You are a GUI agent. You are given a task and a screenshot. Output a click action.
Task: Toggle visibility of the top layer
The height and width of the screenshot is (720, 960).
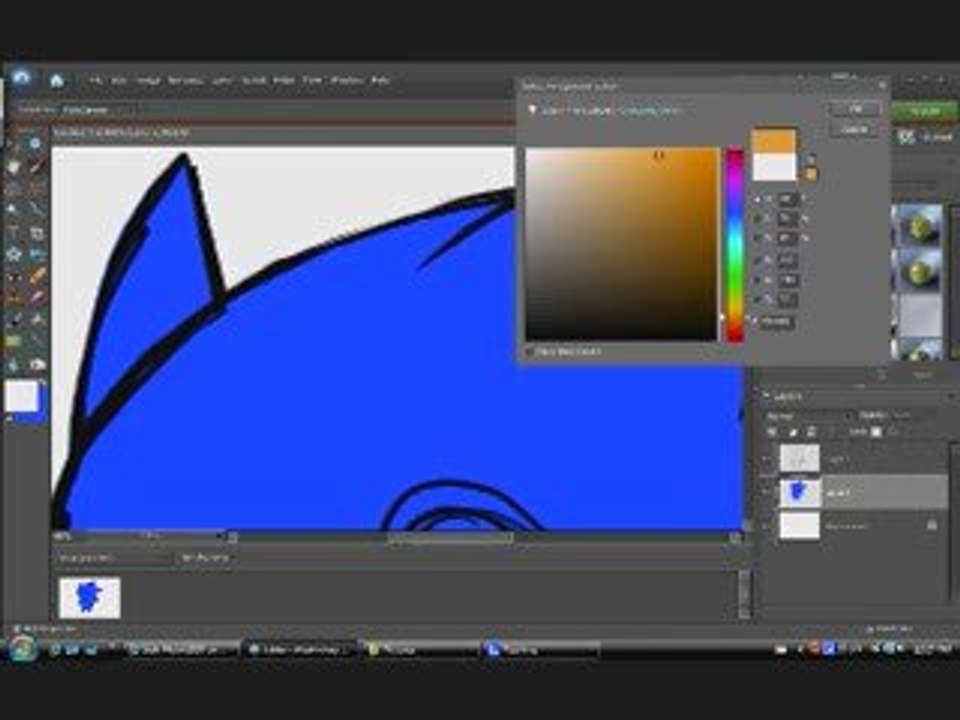click(x=767, y=458)
